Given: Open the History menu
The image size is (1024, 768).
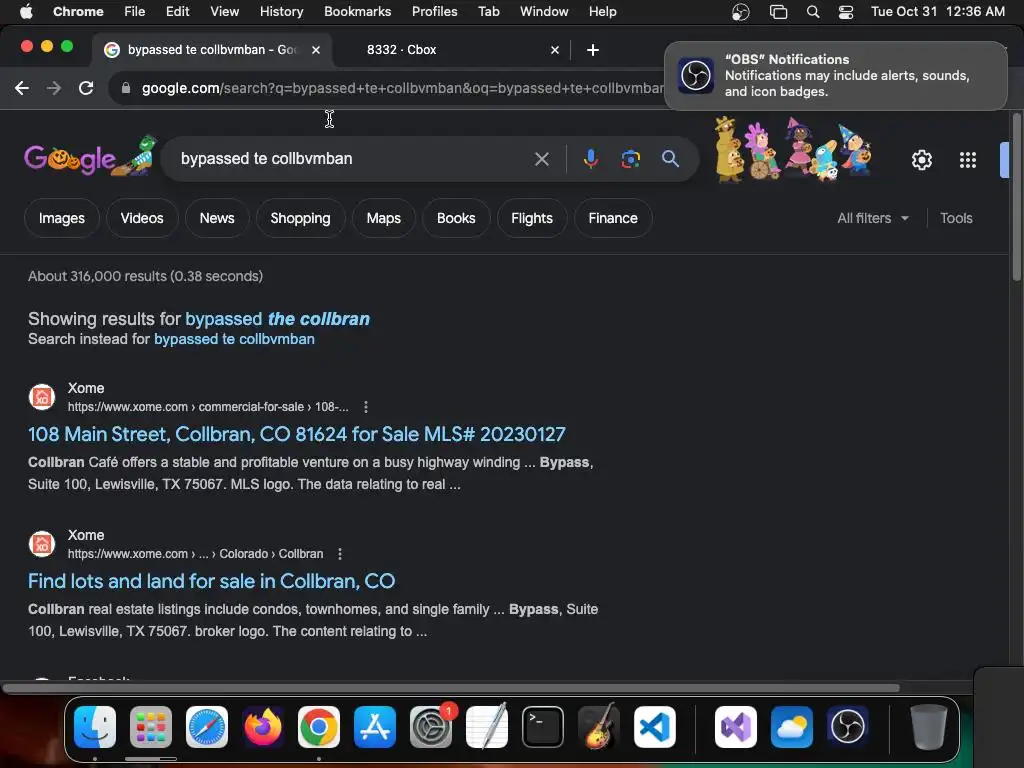Looking at the screenshot, I should pos(281,12).
